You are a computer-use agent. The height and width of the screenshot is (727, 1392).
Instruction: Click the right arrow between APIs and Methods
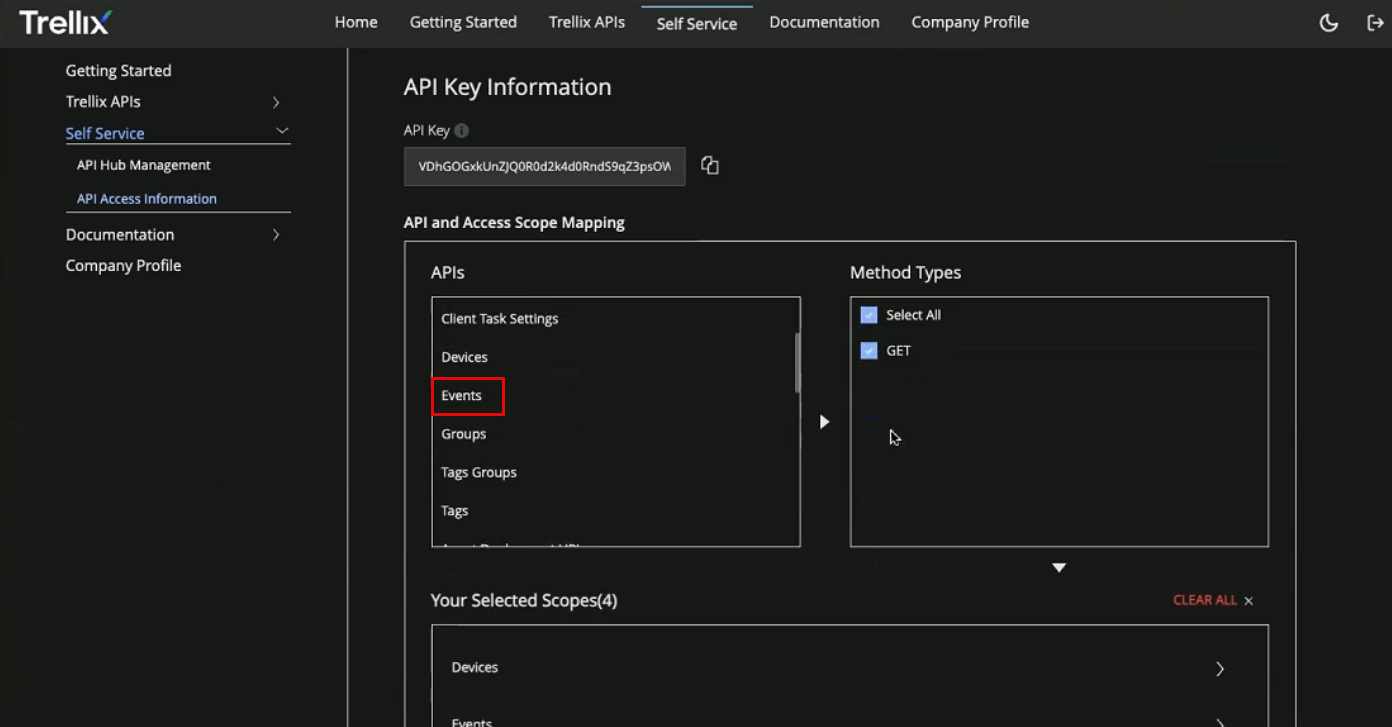[824, 422]
